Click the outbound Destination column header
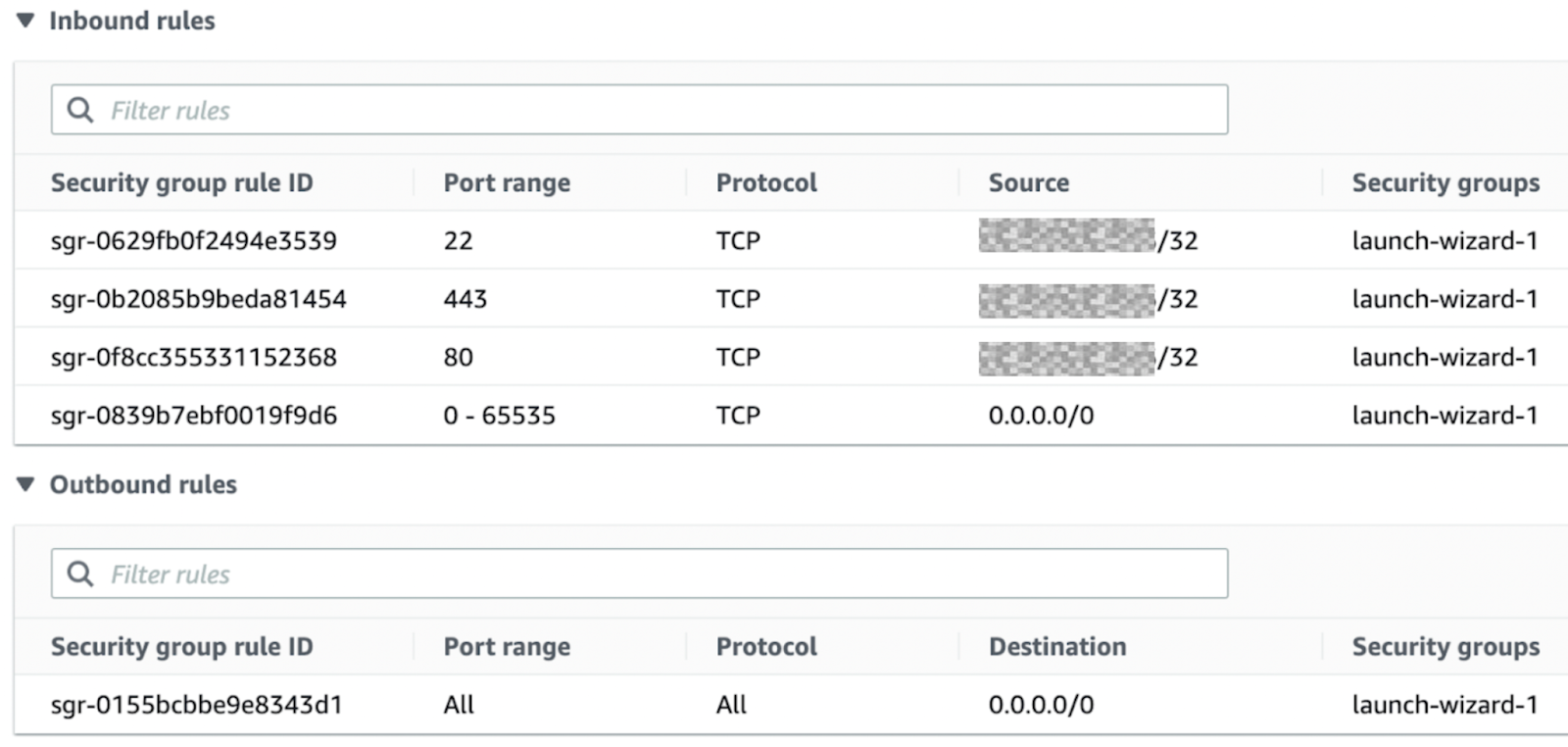Viewport: 1568px width, 747px height. pos(1057,647)
